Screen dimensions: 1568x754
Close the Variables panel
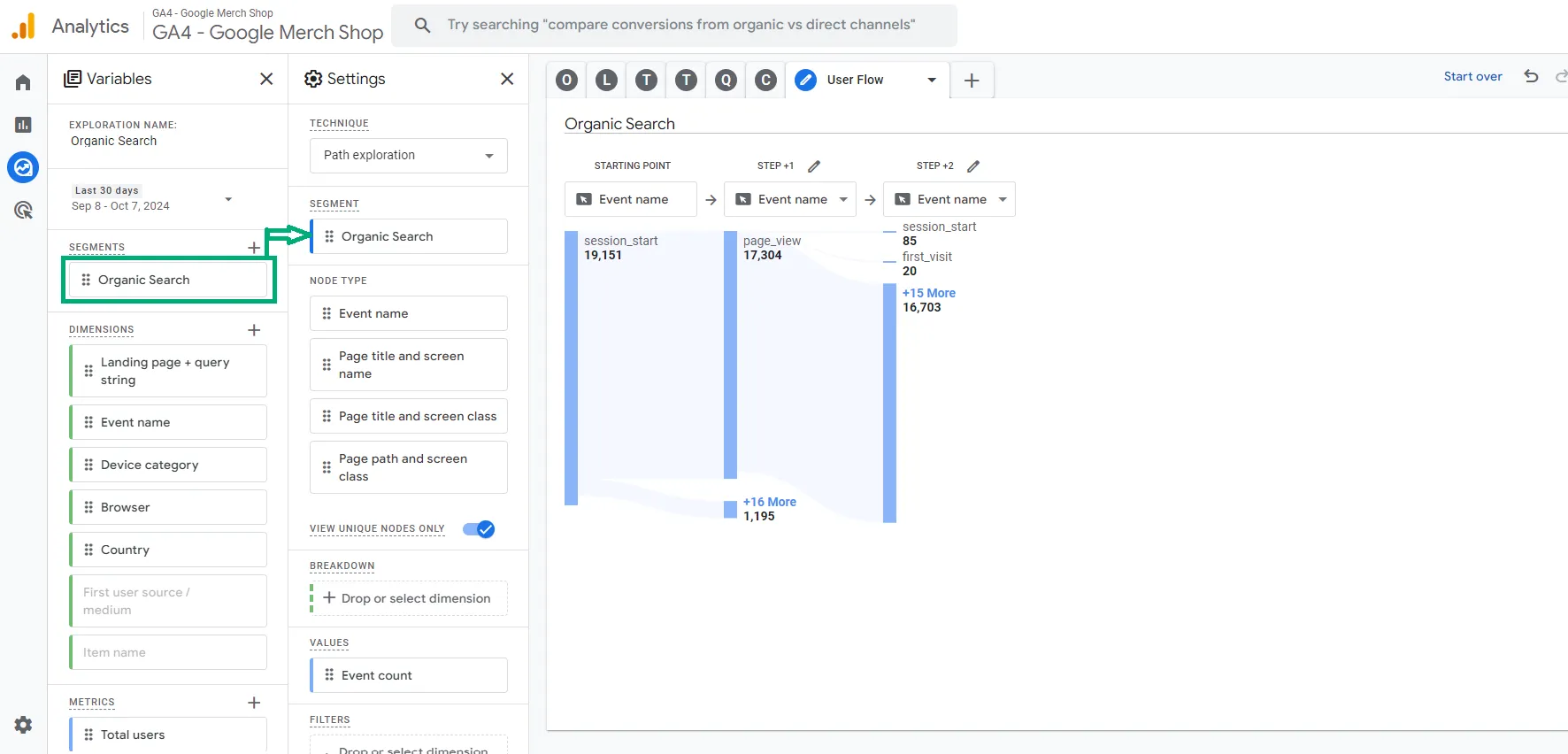pyautogui.click(x=266, y=79)
